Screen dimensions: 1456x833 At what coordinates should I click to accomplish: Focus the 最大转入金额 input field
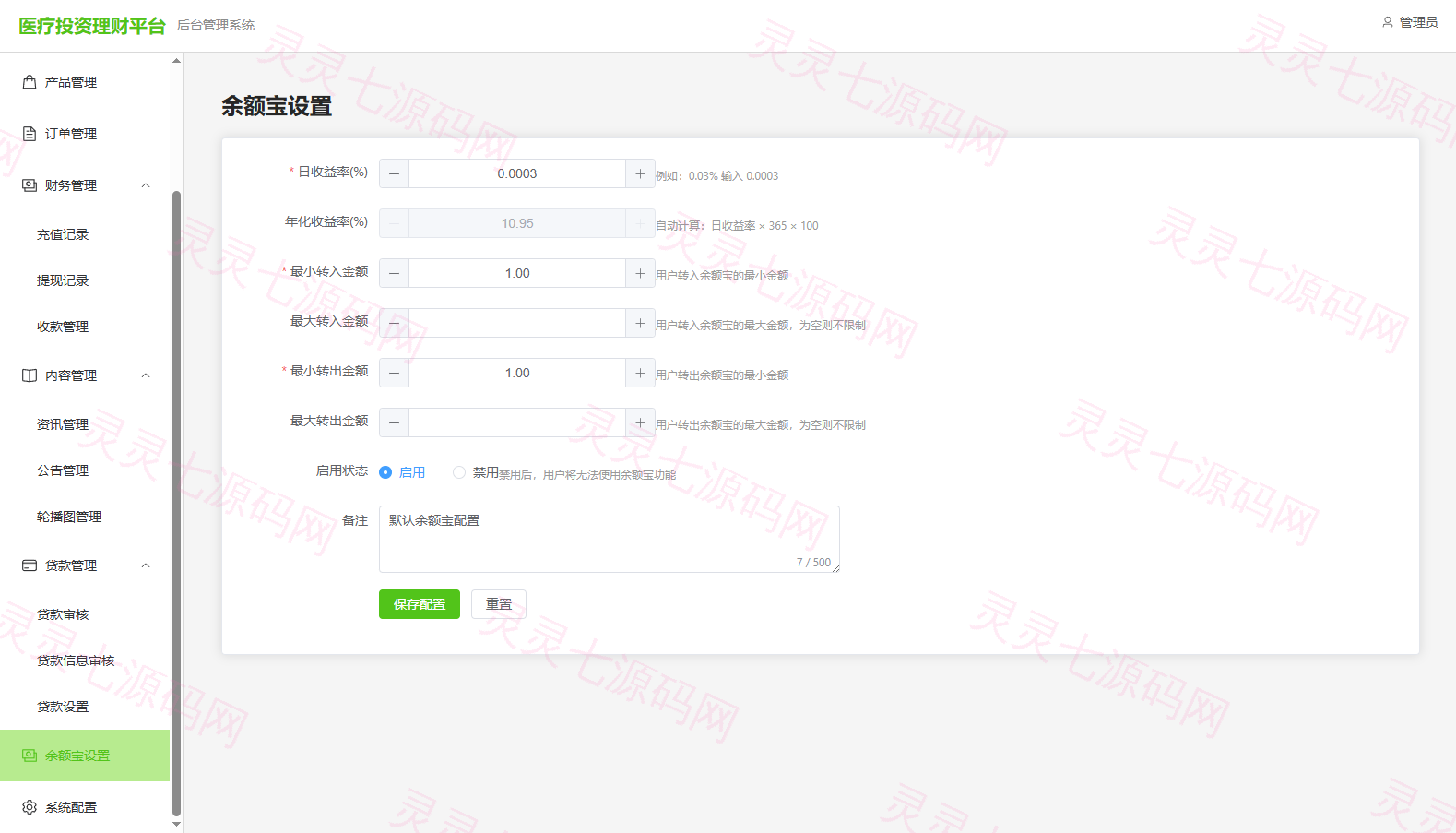tap(517, 323)
